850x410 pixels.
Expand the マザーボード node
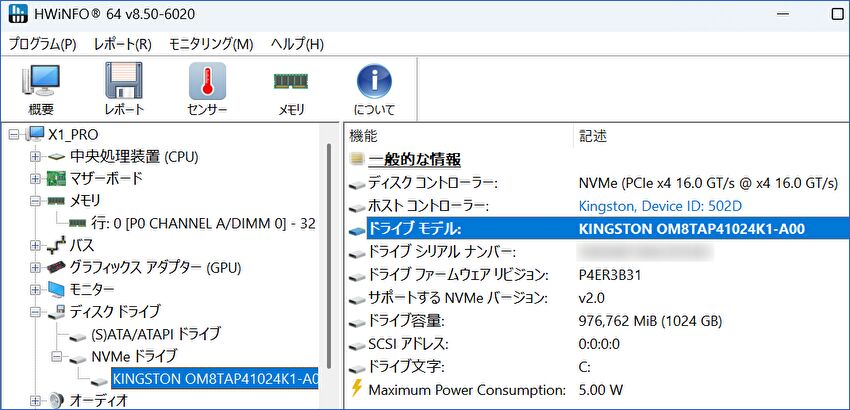(35, 178)
